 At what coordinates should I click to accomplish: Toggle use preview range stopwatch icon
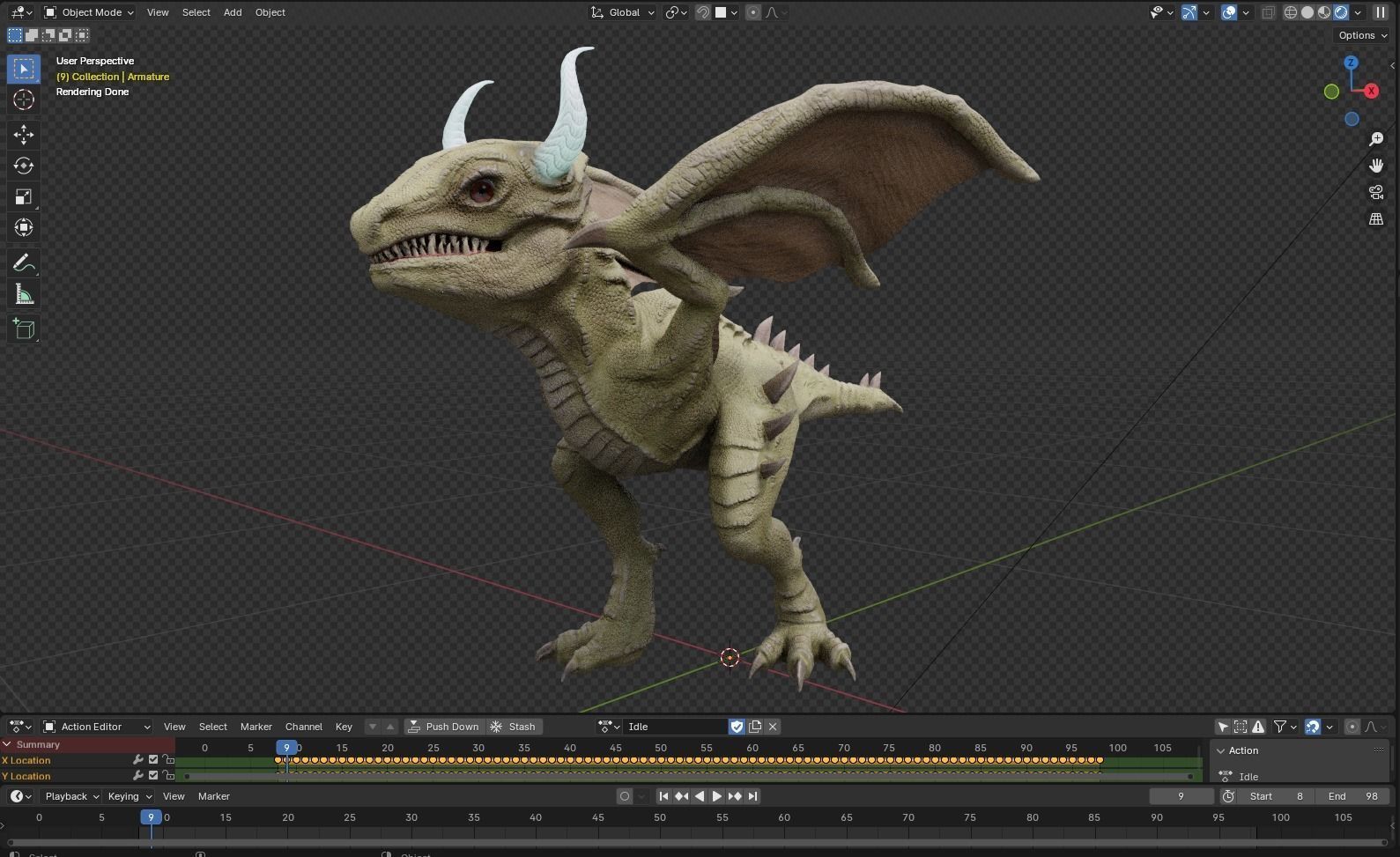pyautogui.click(x=1228, y=796)
